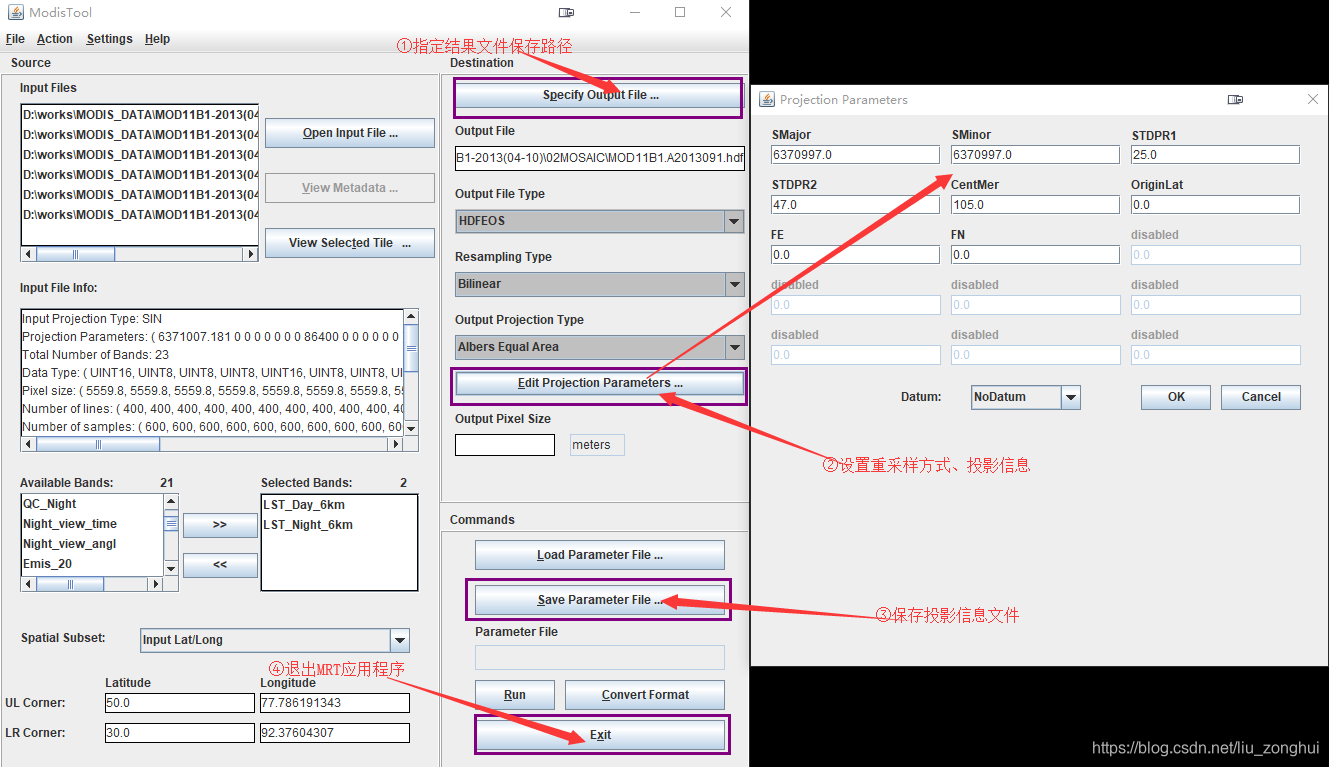Click the Convert Format button

(x=645, y=695)
